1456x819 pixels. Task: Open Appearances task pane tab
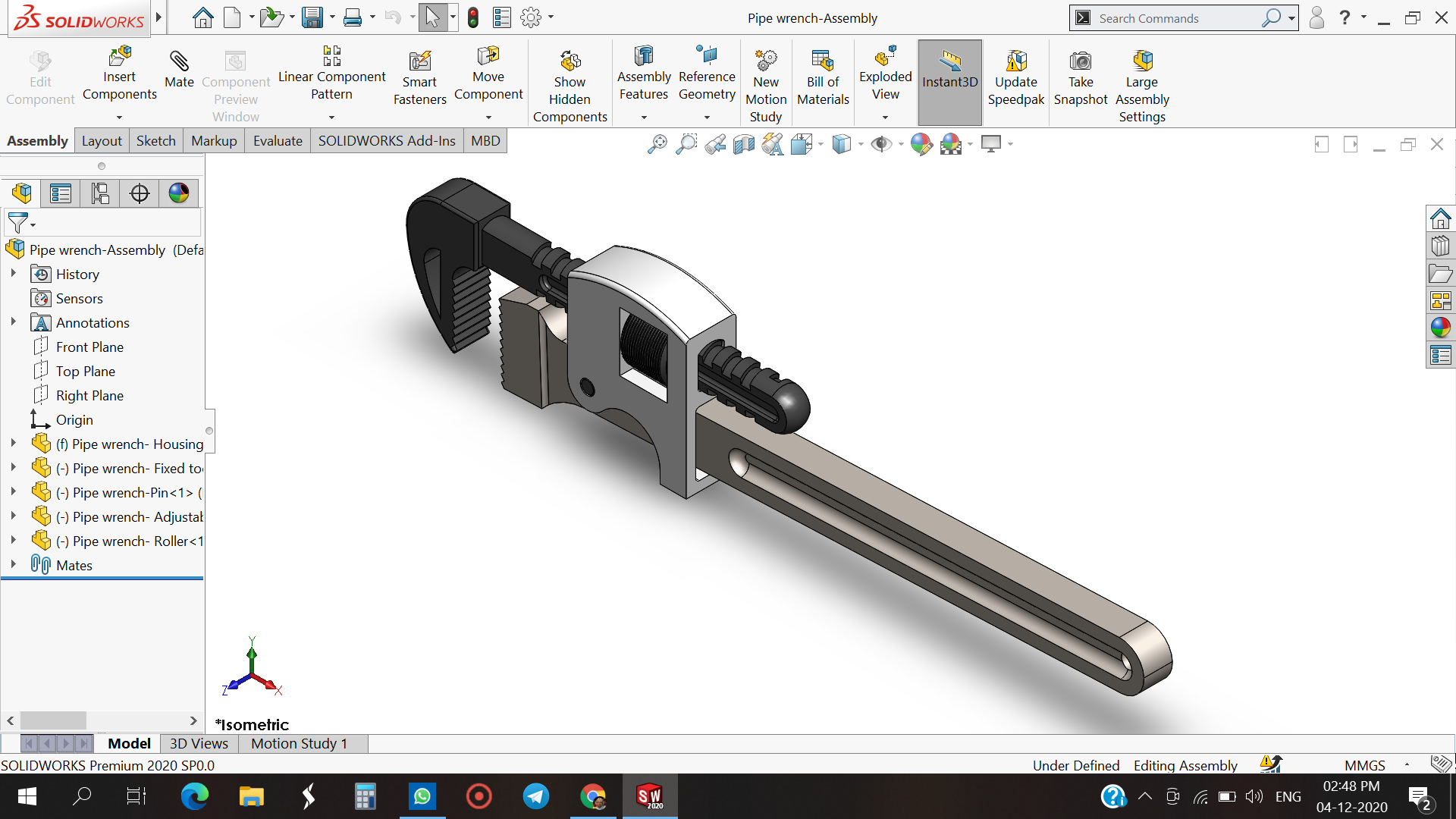coord(1440,328)
